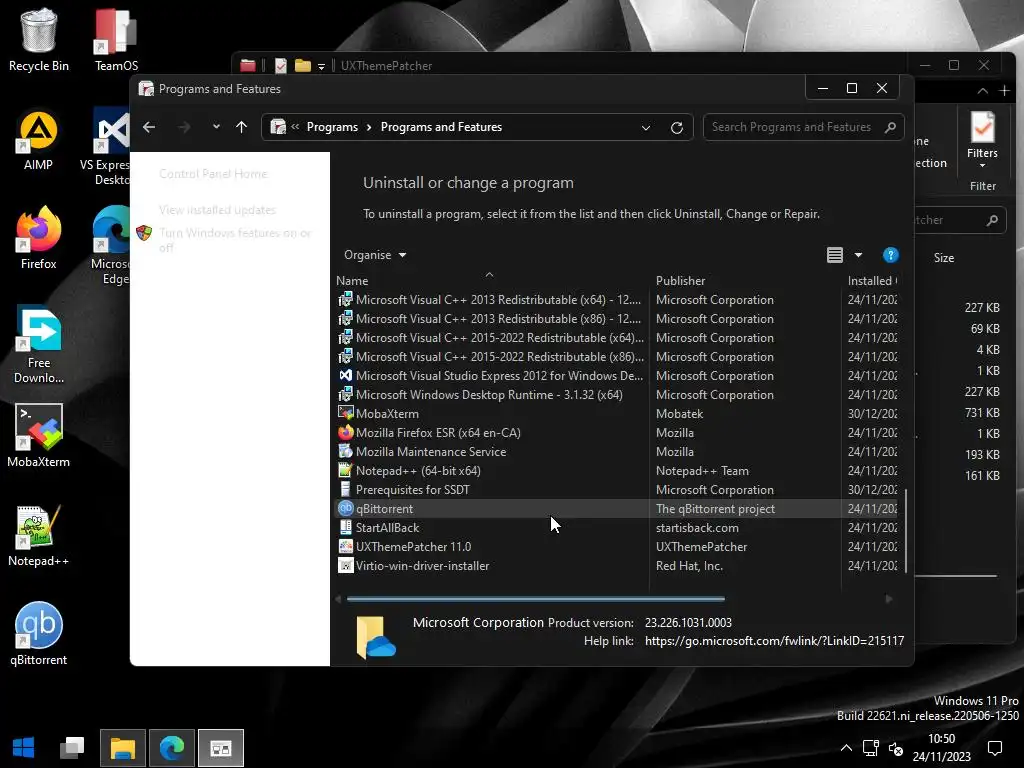Go back in Programs and Features
Screen dimensions: 1024x768
click(x=149, y=127)
